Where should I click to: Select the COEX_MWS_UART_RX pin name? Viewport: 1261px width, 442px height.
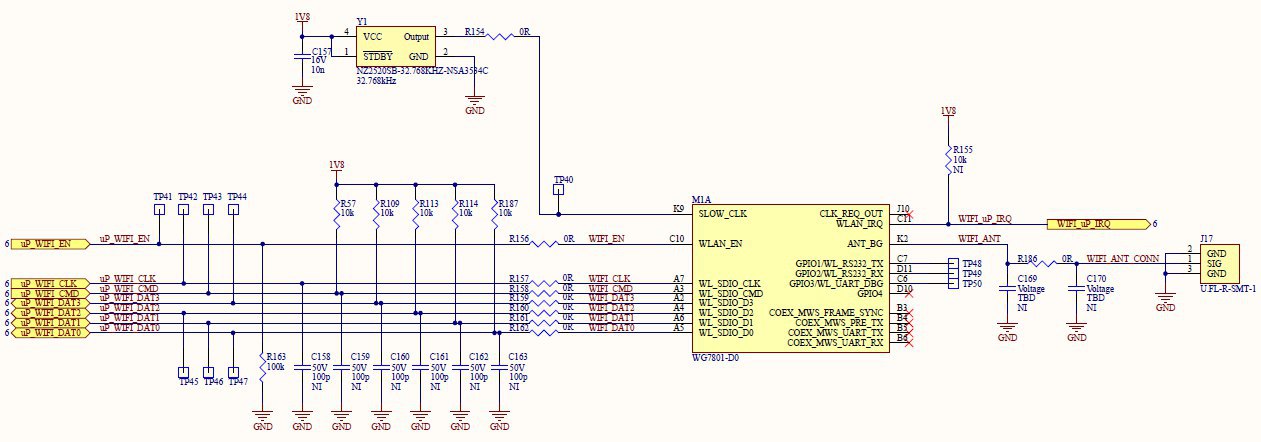click(835, 343)
